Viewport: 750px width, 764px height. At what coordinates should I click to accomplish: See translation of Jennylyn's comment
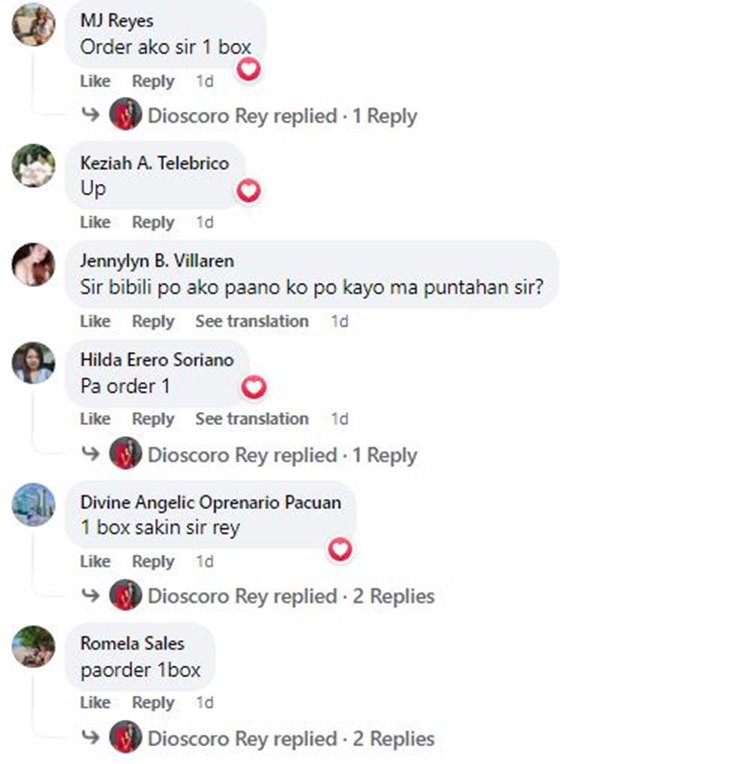[x=252, y=321]
